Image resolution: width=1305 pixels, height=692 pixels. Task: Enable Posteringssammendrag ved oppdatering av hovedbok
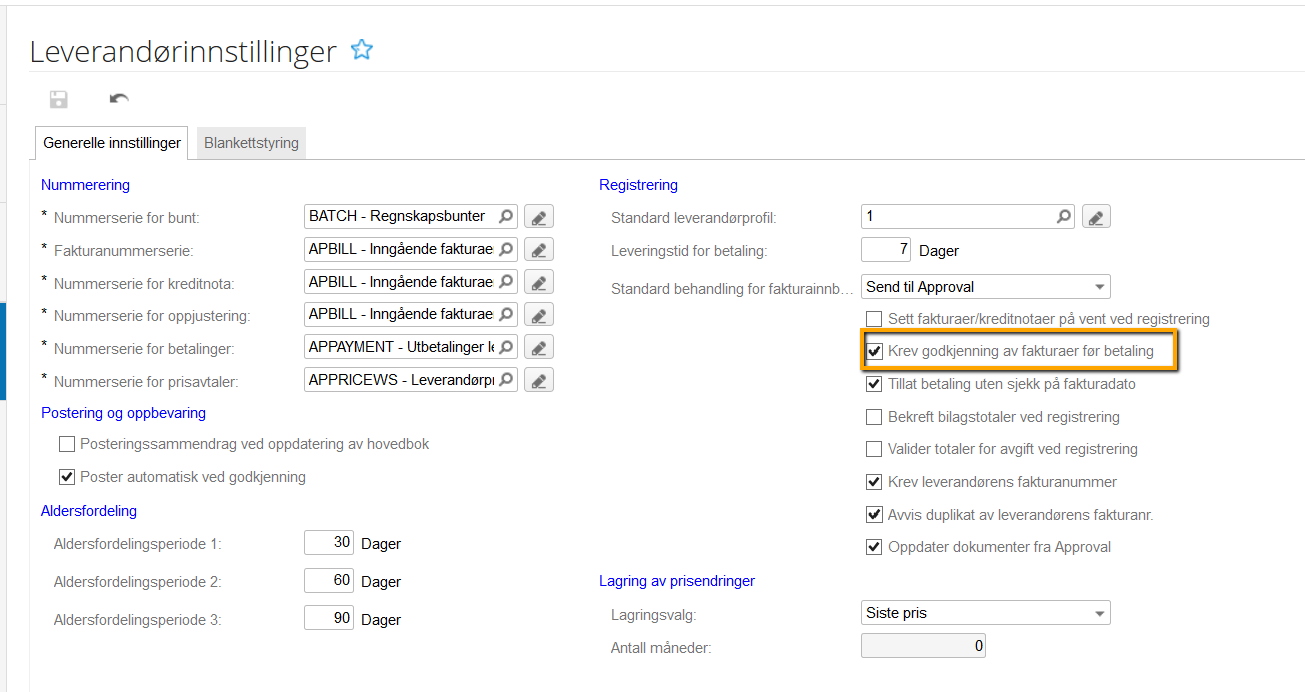[67, 444]
